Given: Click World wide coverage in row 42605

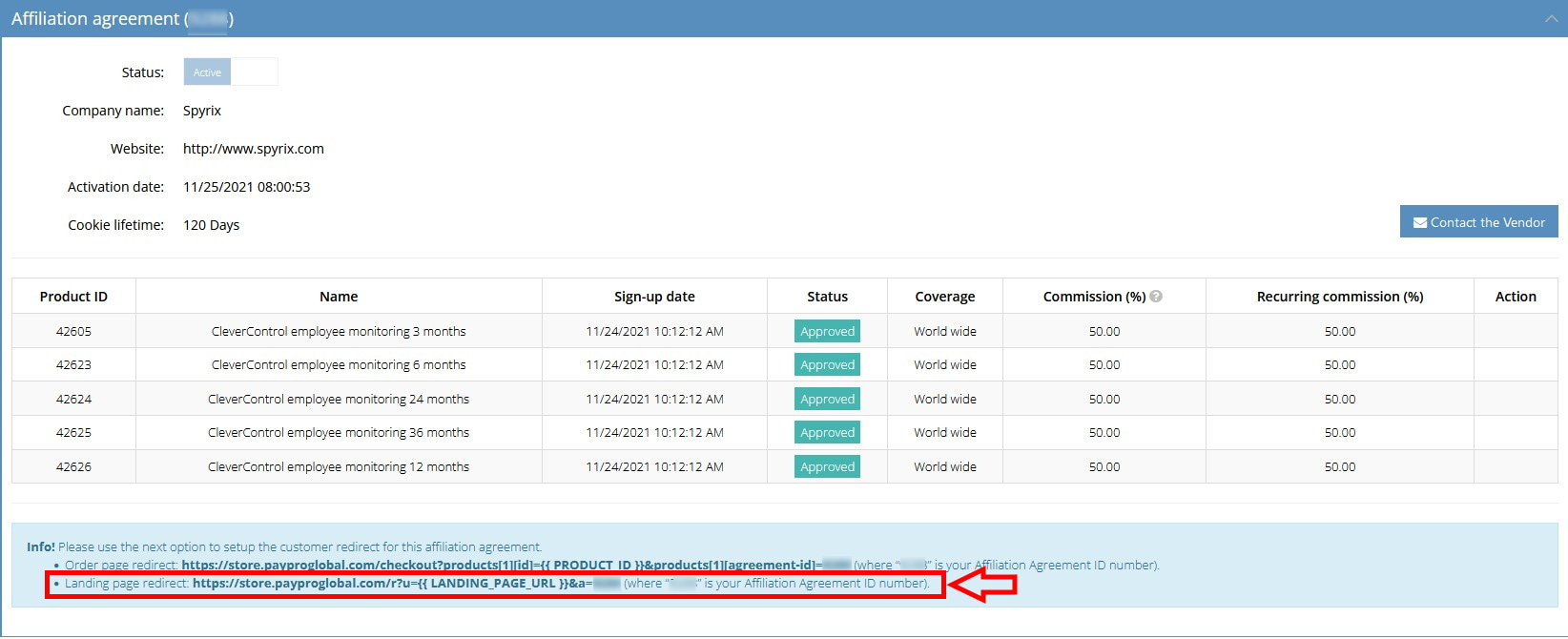Looking at the screenshot, I should 944,331.
